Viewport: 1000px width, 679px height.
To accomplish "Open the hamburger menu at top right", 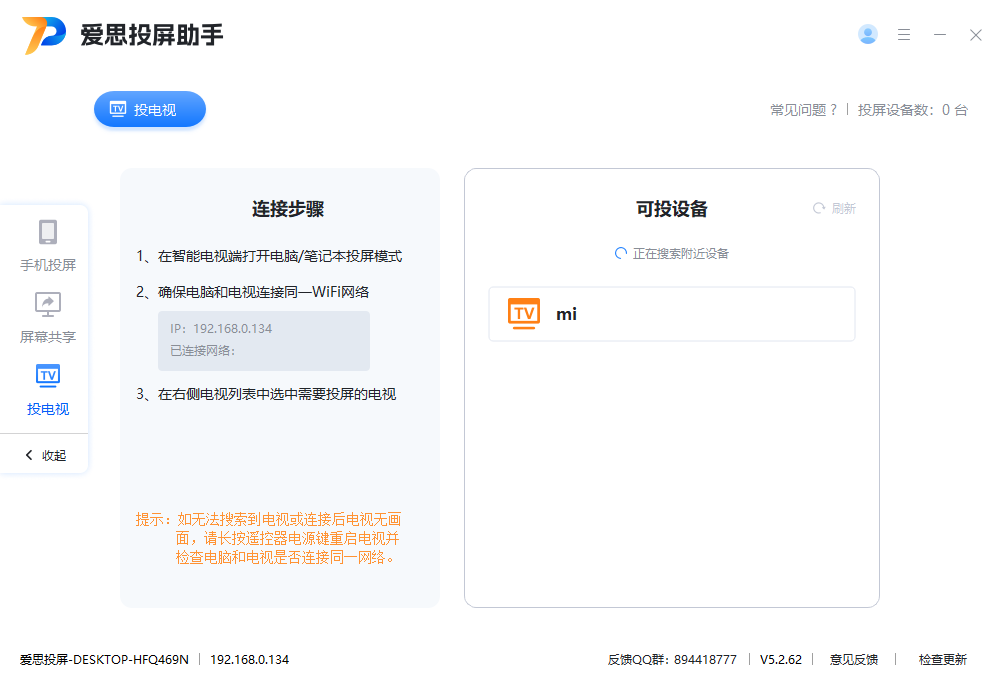I will (904, 34).
